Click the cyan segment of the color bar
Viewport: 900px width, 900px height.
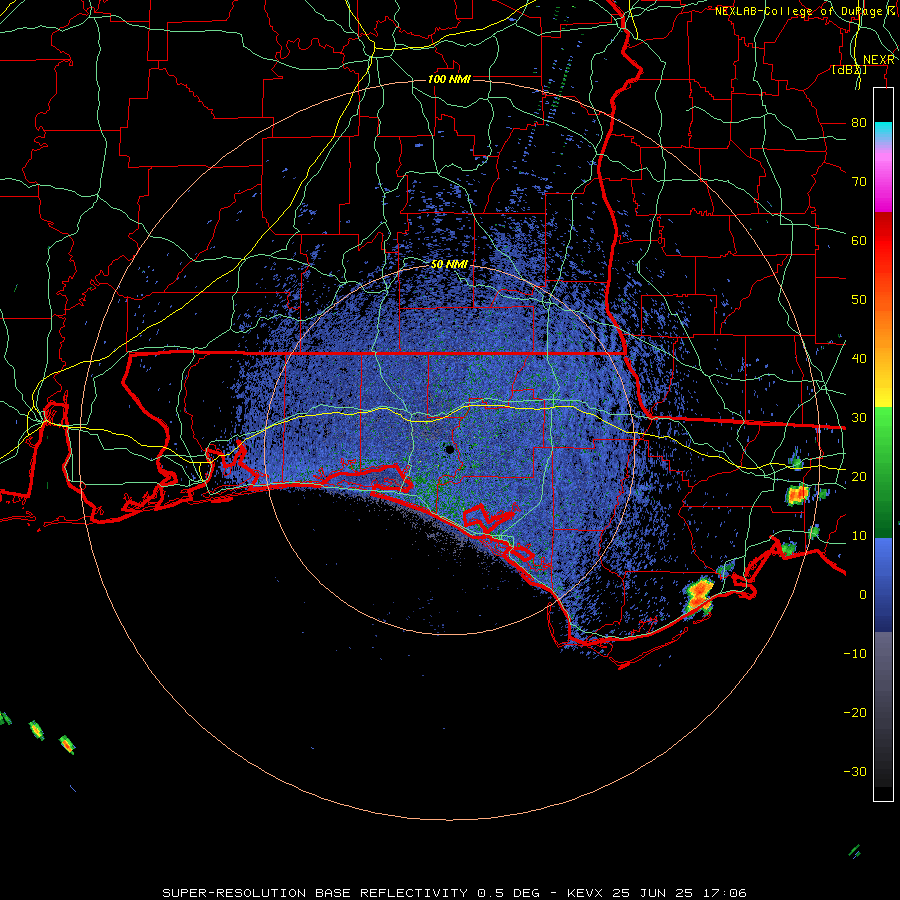click(883, 132)
